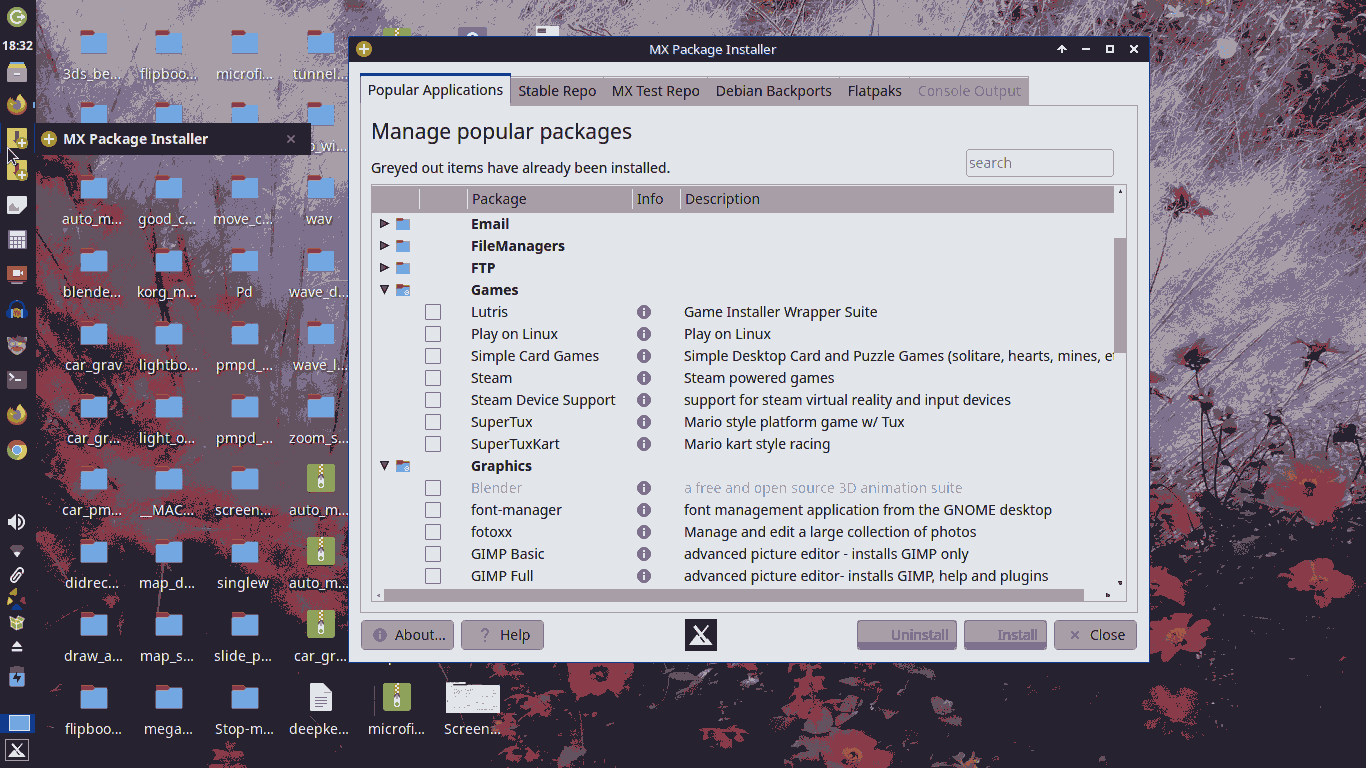Click the Games category label
The height and width of the screenshot is (768, 1366).
click(x=495, y=290)
